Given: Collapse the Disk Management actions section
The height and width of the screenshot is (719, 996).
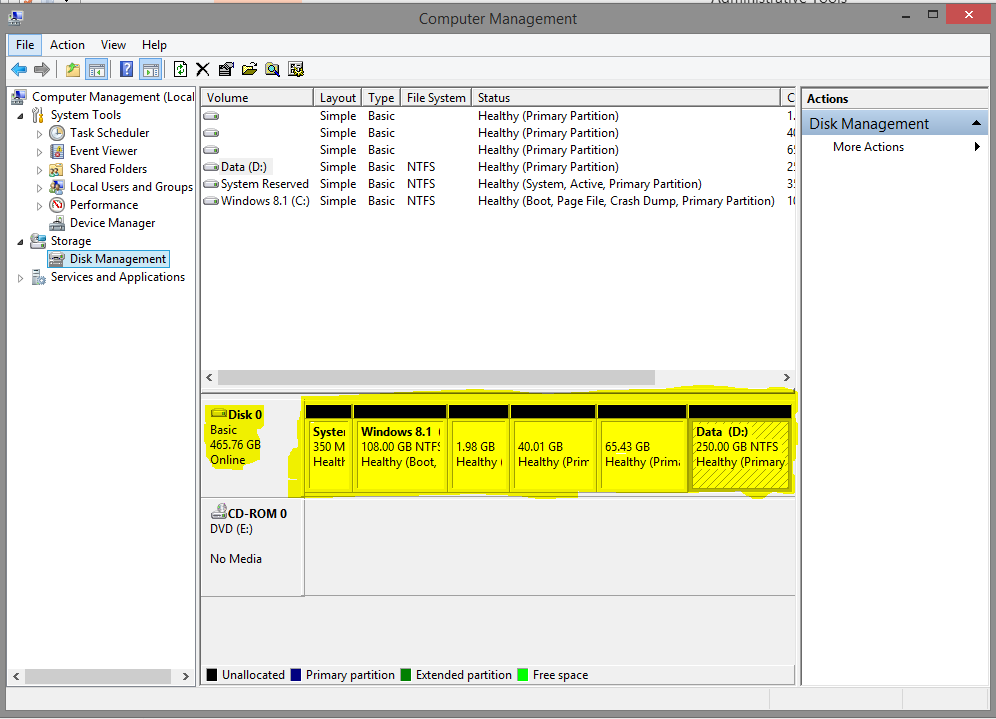Looking at the screenshot, I should click(976, 123).
